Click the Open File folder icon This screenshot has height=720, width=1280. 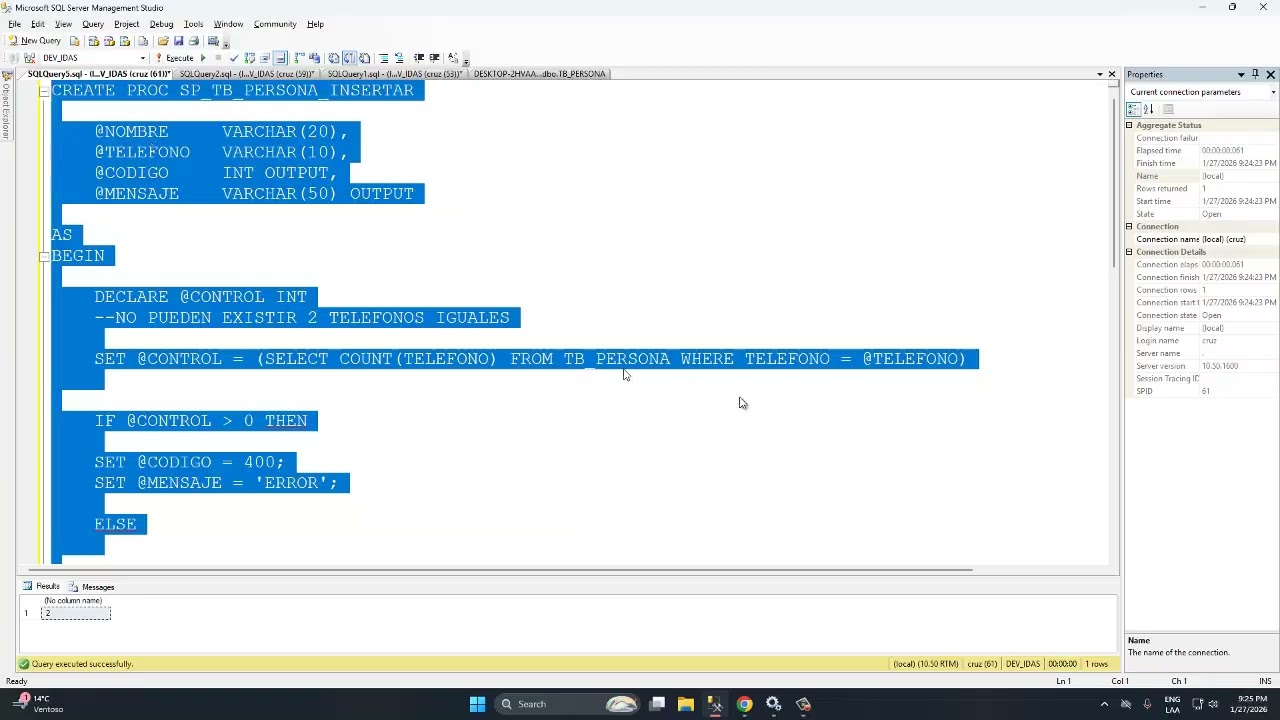coord(163,41)
